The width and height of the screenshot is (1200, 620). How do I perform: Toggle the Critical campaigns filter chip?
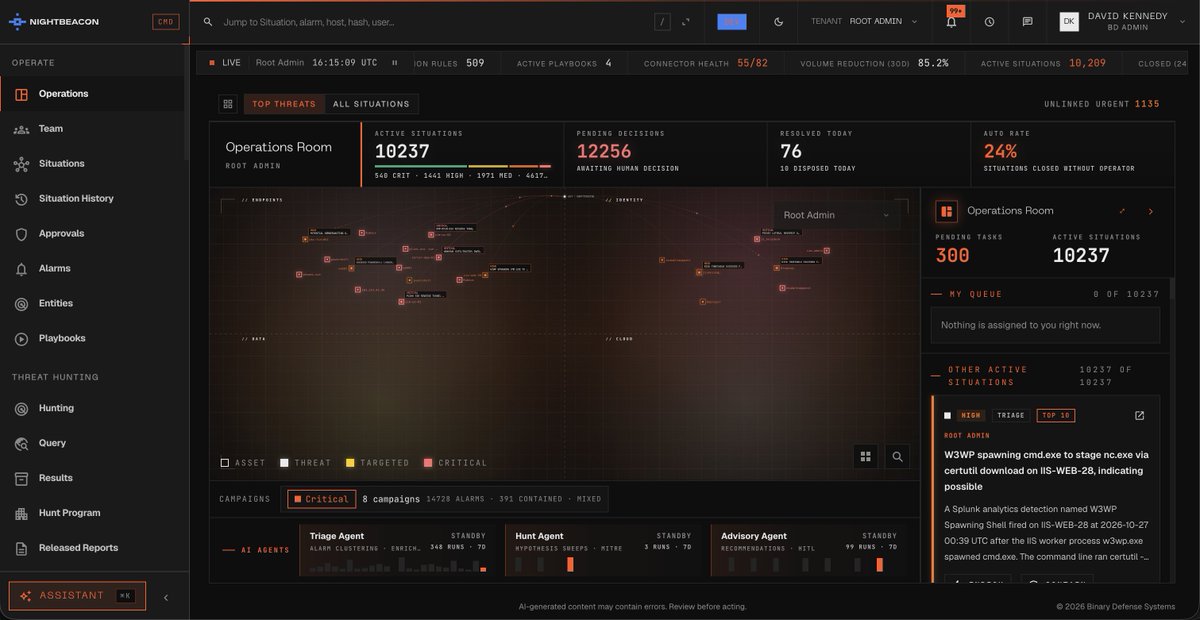pos(321,499)
